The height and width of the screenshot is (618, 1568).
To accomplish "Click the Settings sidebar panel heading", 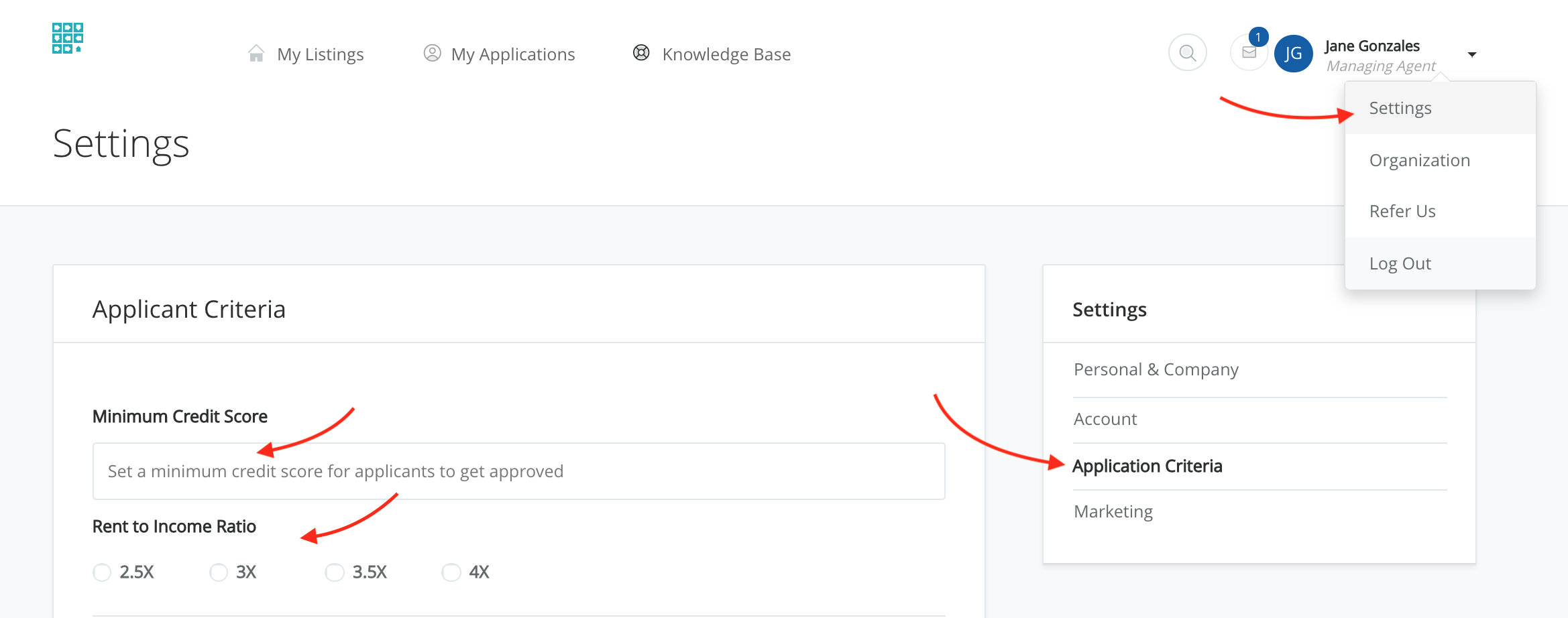I will 1109,309.
